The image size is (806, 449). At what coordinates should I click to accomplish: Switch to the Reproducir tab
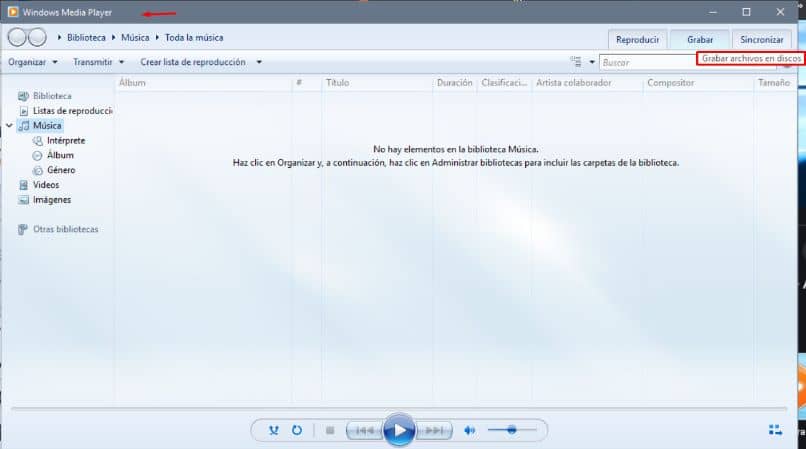(637, 40)
